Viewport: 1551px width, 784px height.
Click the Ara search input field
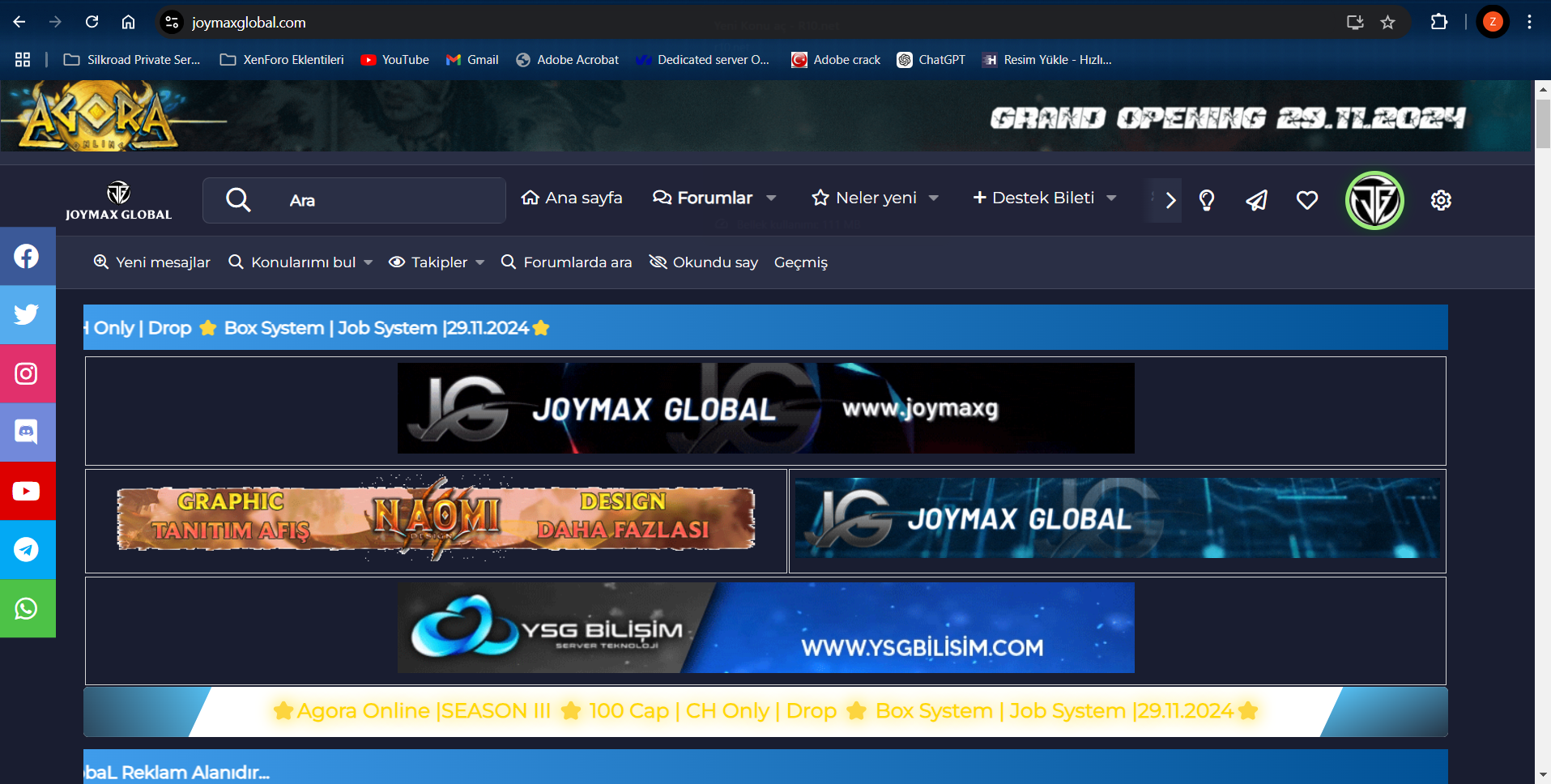point(354,200)
